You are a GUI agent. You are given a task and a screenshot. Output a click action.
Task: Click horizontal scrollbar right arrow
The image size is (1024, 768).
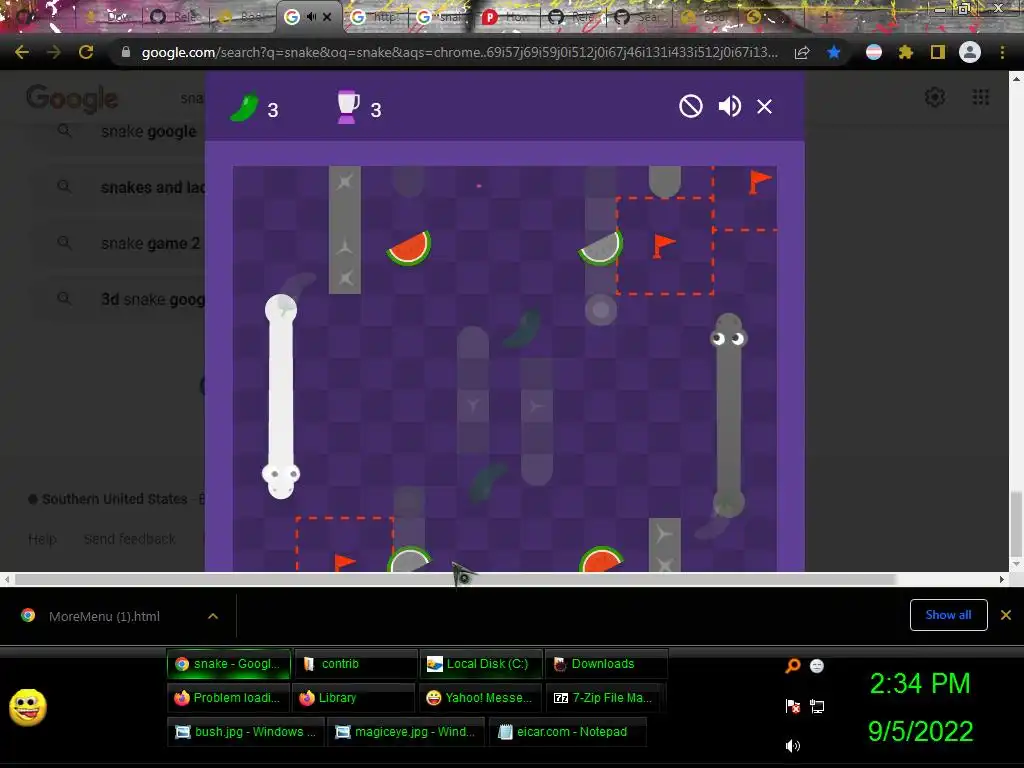[1002, 579]
